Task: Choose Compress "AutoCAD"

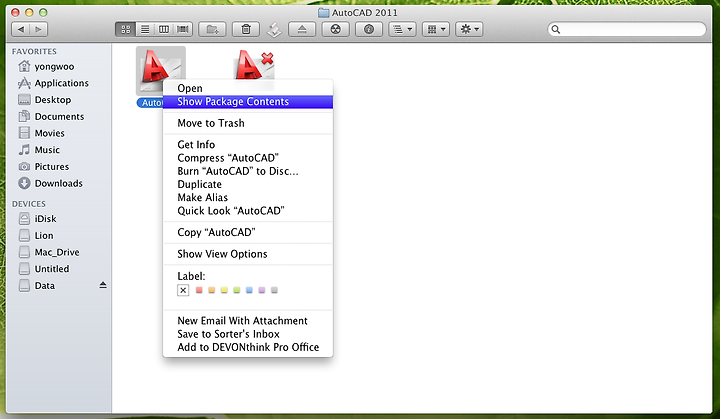Action: [x=248, y=158]
